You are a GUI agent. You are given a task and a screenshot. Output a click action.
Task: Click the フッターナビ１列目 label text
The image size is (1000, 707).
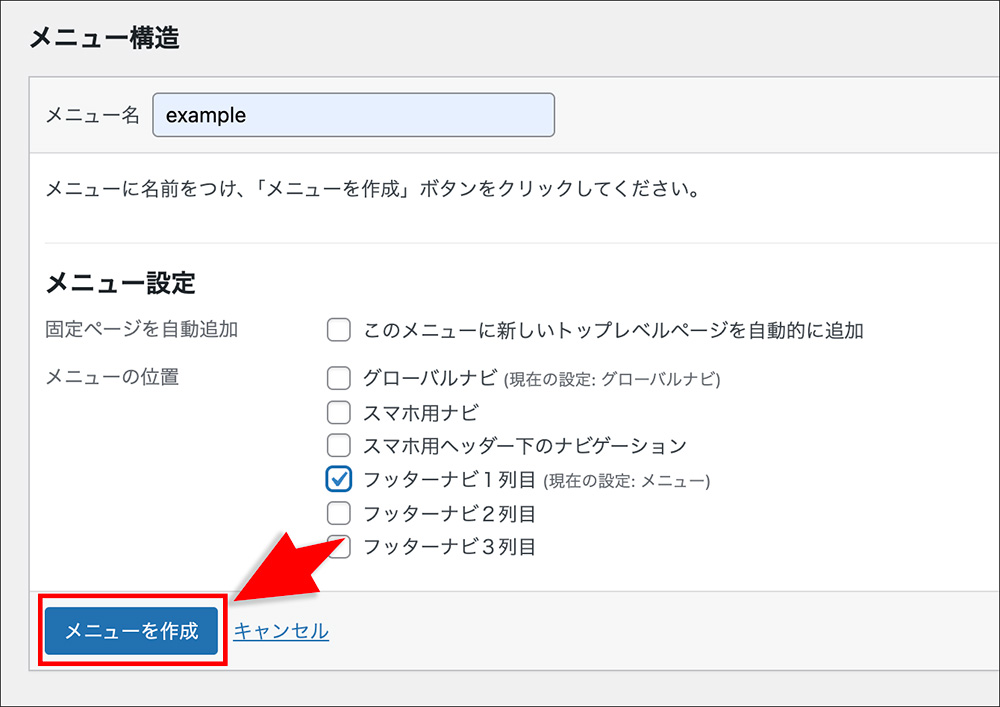449,480
